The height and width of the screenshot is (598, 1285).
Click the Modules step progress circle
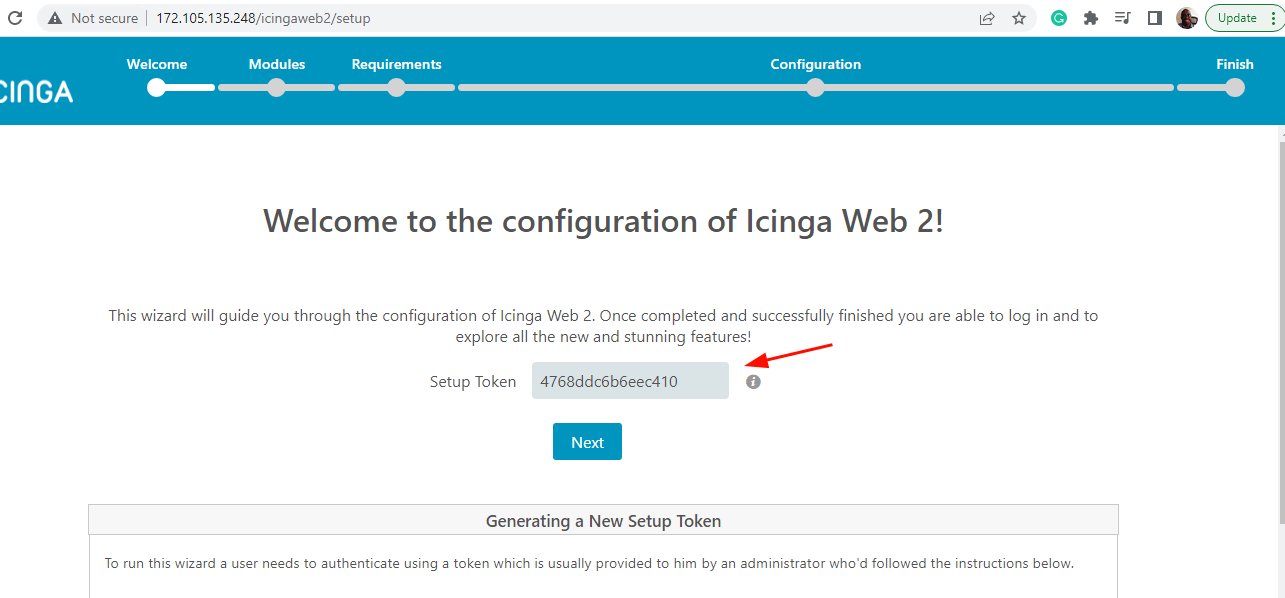pyautogui.click(x=277, y=88)
